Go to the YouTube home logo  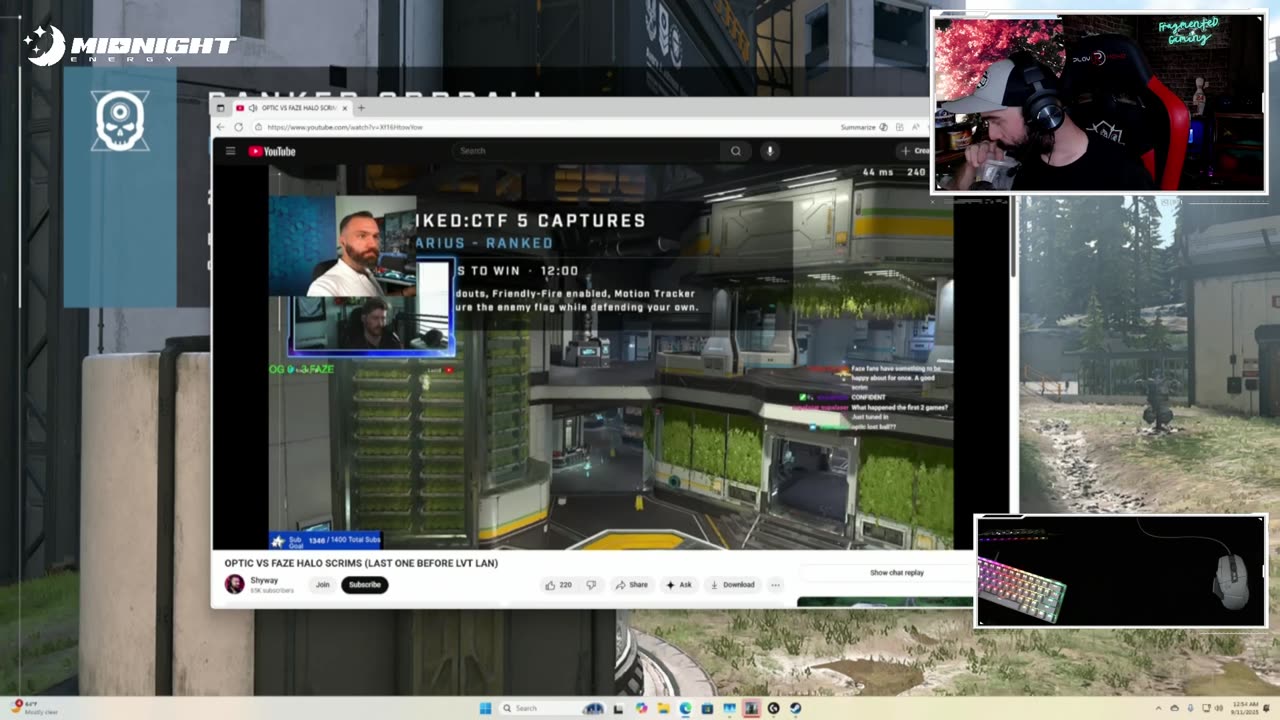pos(272,151)
